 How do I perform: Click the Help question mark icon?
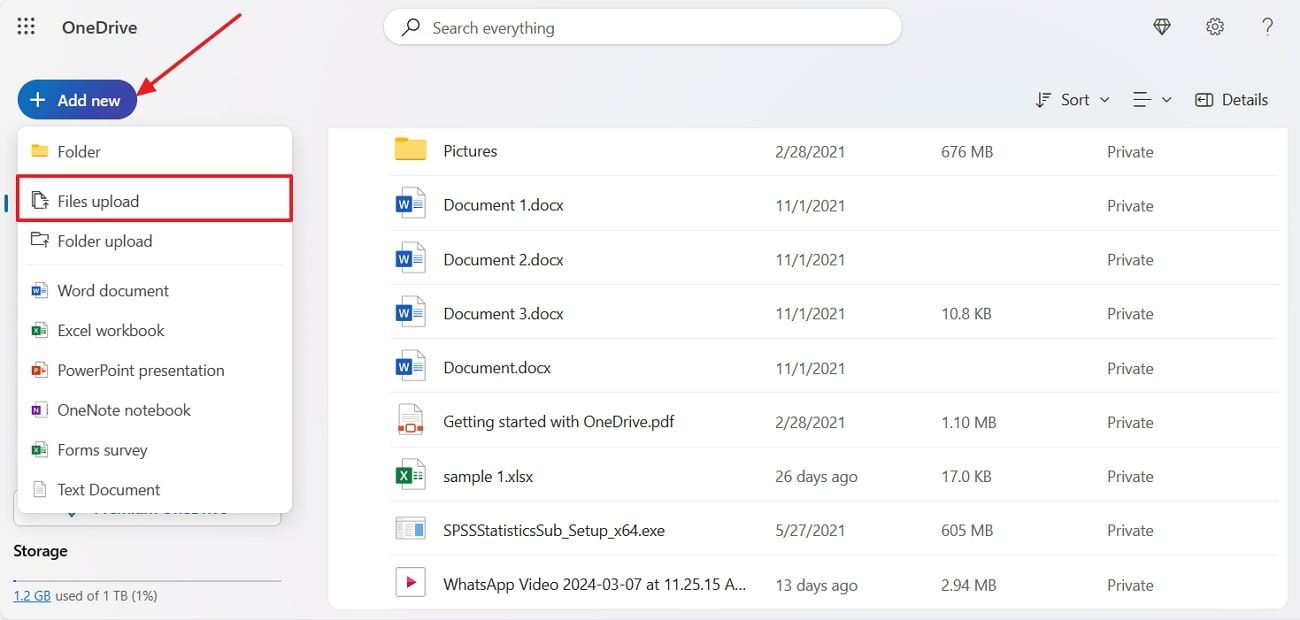[1267, 27]
